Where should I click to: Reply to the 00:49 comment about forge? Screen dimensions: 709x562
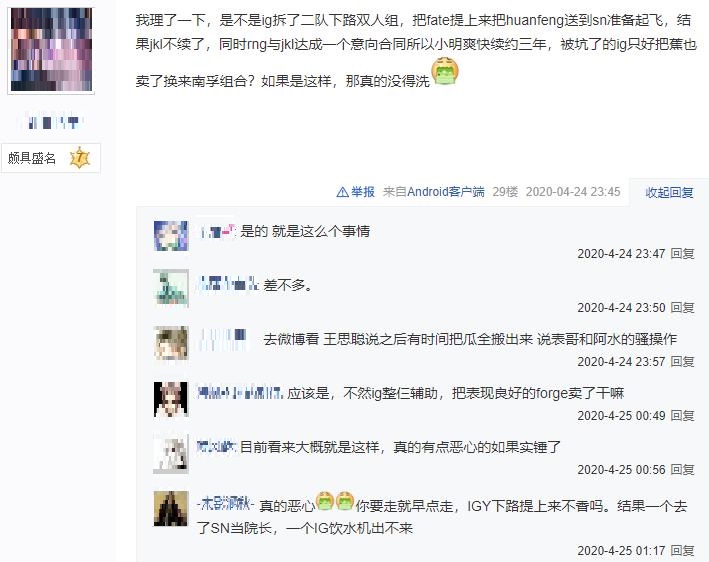tap(682, 416)
